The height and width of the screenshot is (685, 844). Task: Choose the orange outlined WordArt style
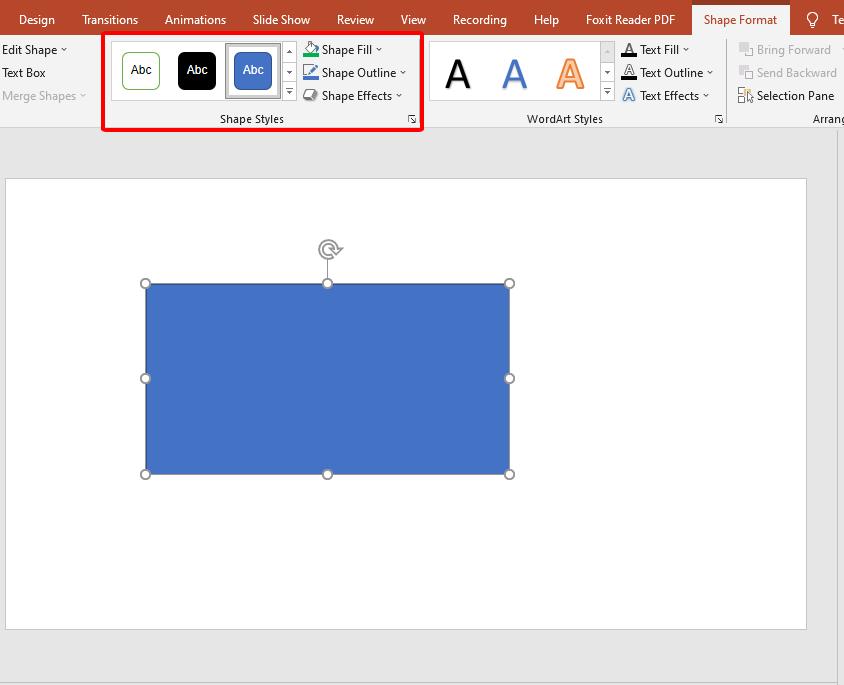570,73
